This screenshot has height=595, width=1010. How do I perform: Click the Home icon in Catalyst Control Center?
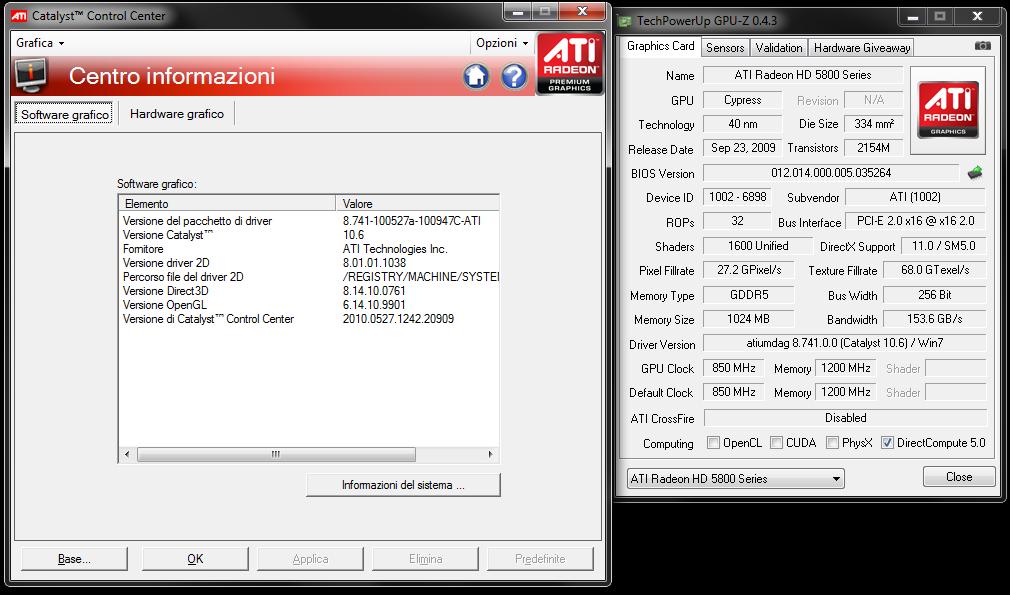(x=476, y=77)
